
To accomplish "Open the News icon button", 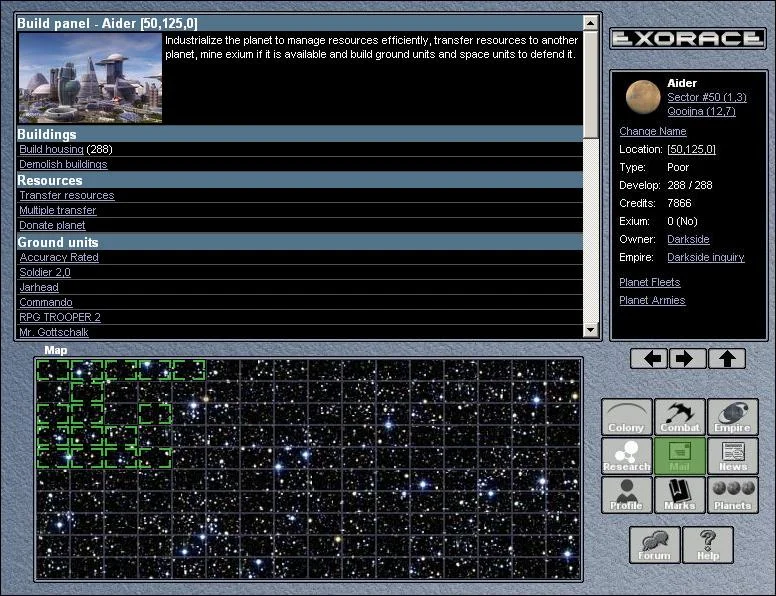I will pos(733,456).
